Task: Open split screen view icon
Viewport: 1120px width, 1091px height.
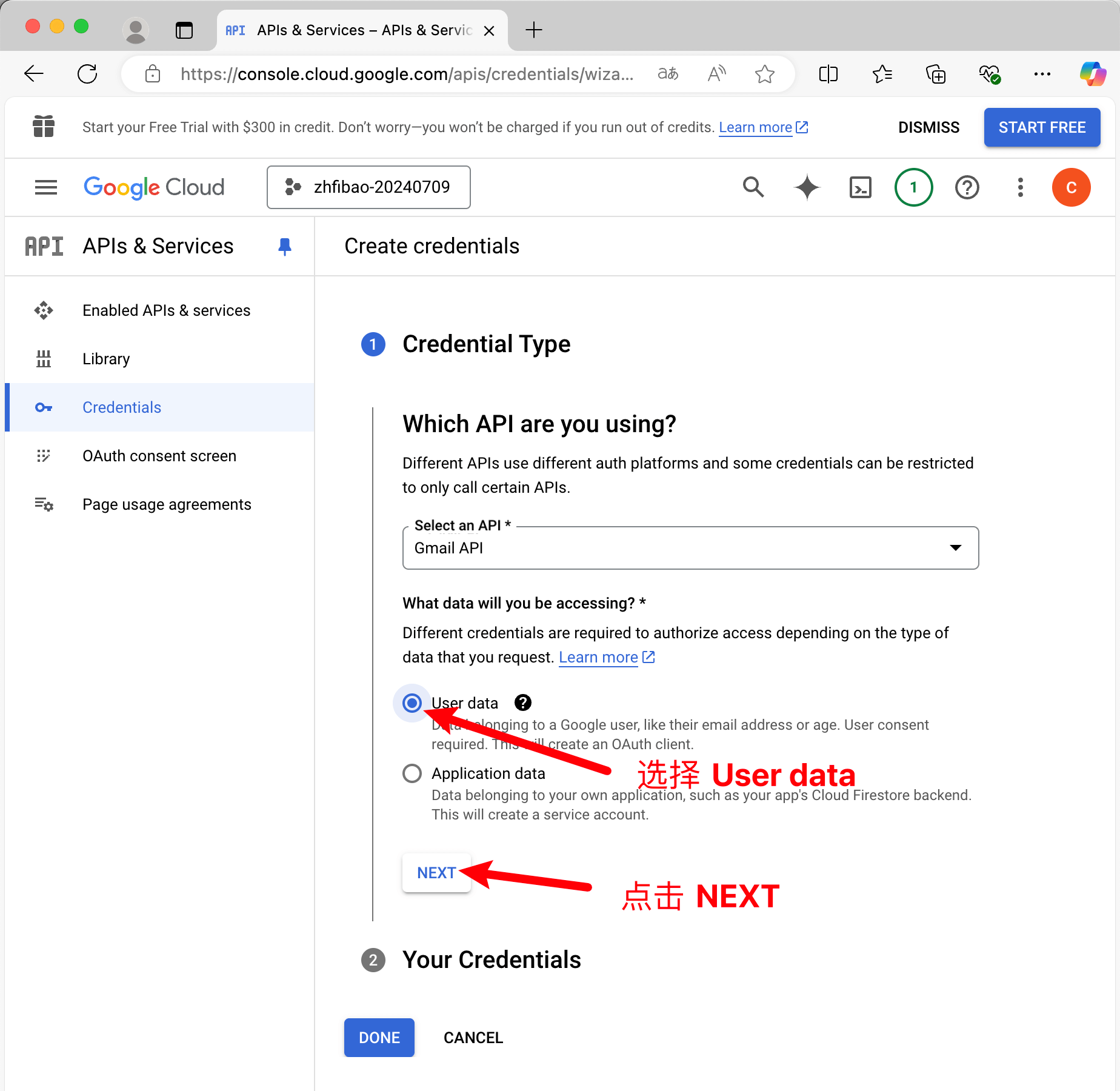Action: click(x=828, y=74)
